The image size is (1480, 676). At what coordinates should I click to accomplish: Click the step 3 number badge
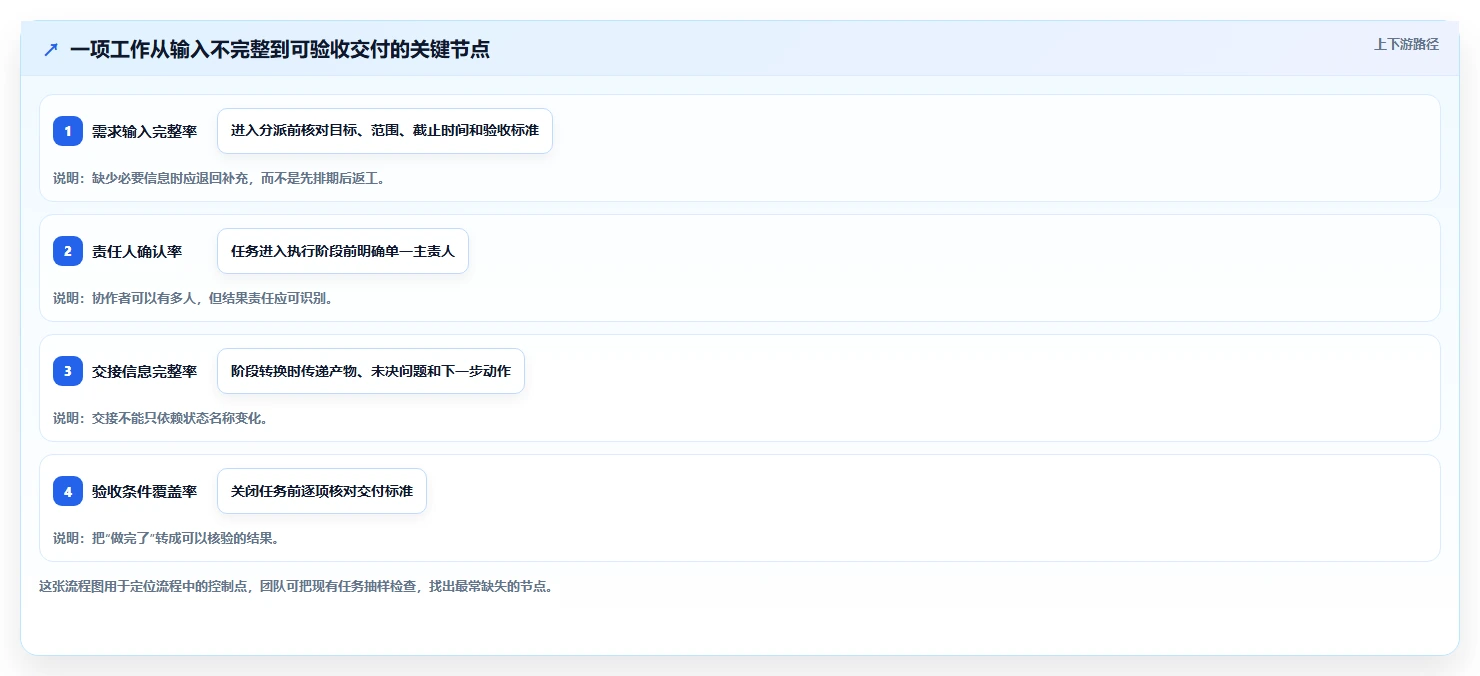click(68, 371)
